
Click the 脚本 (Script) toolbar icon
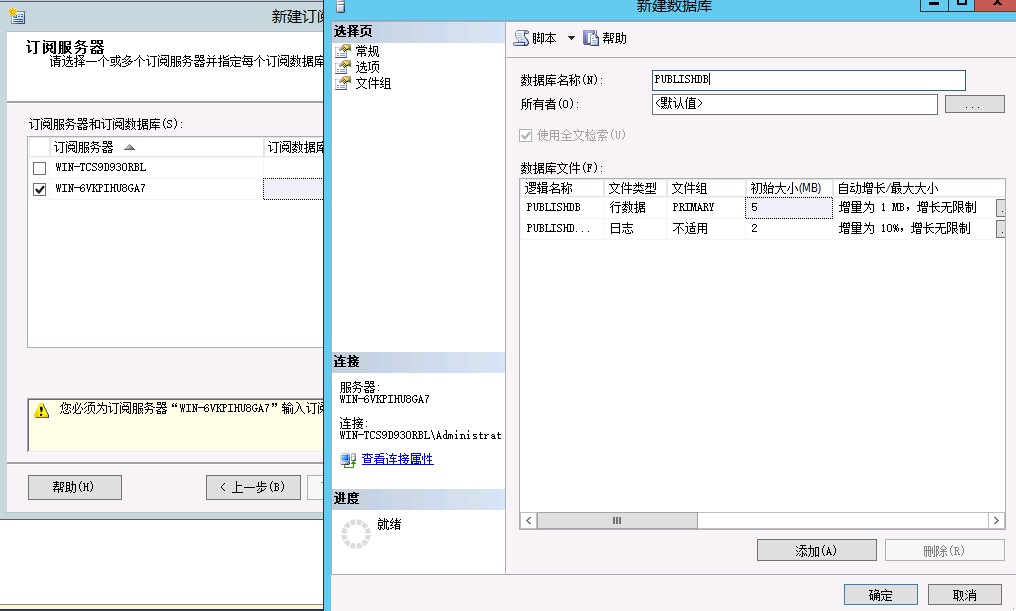tap(521, 38)
